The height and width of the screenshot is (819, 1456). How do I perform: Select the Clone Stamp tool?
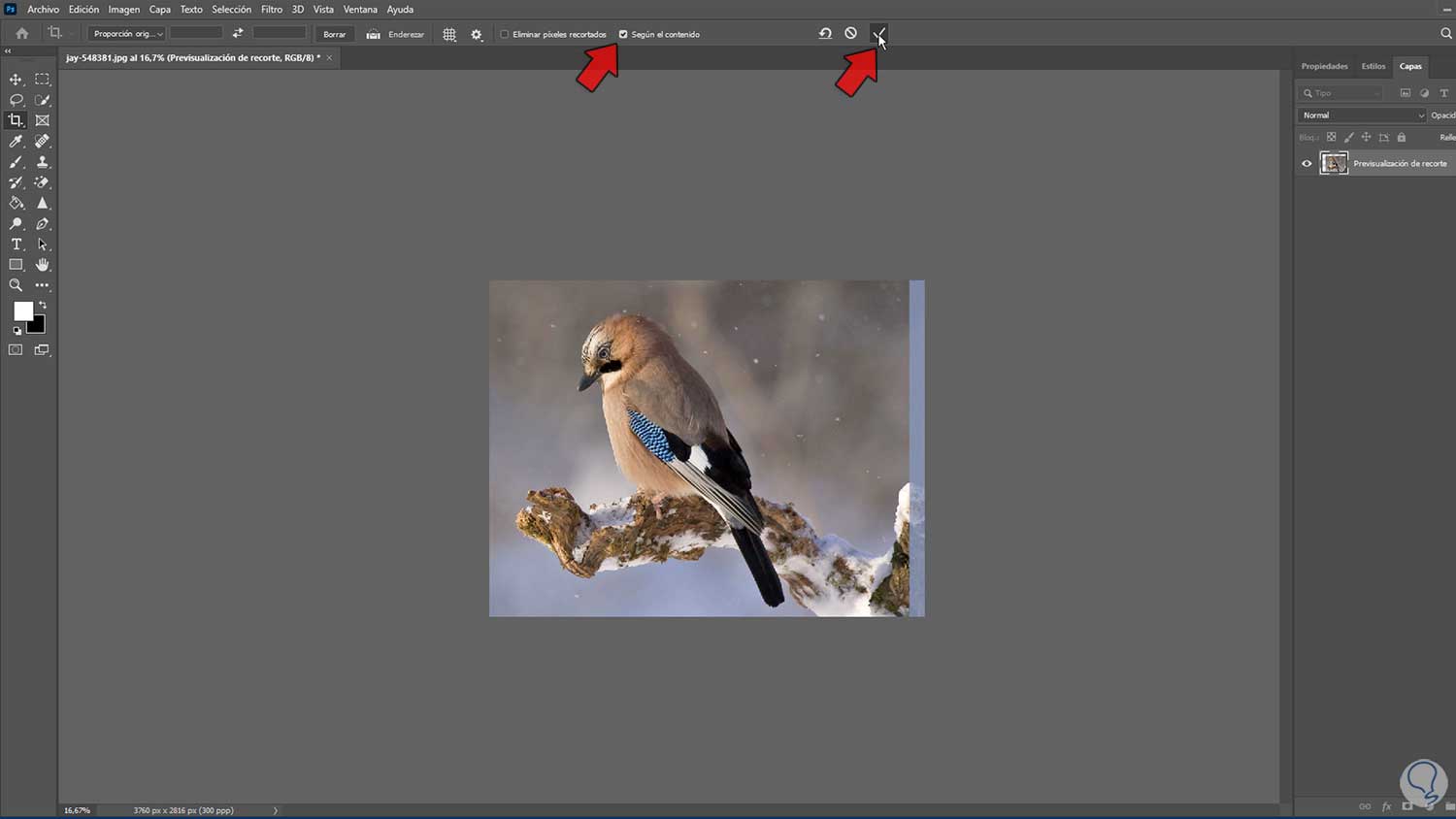42,162
